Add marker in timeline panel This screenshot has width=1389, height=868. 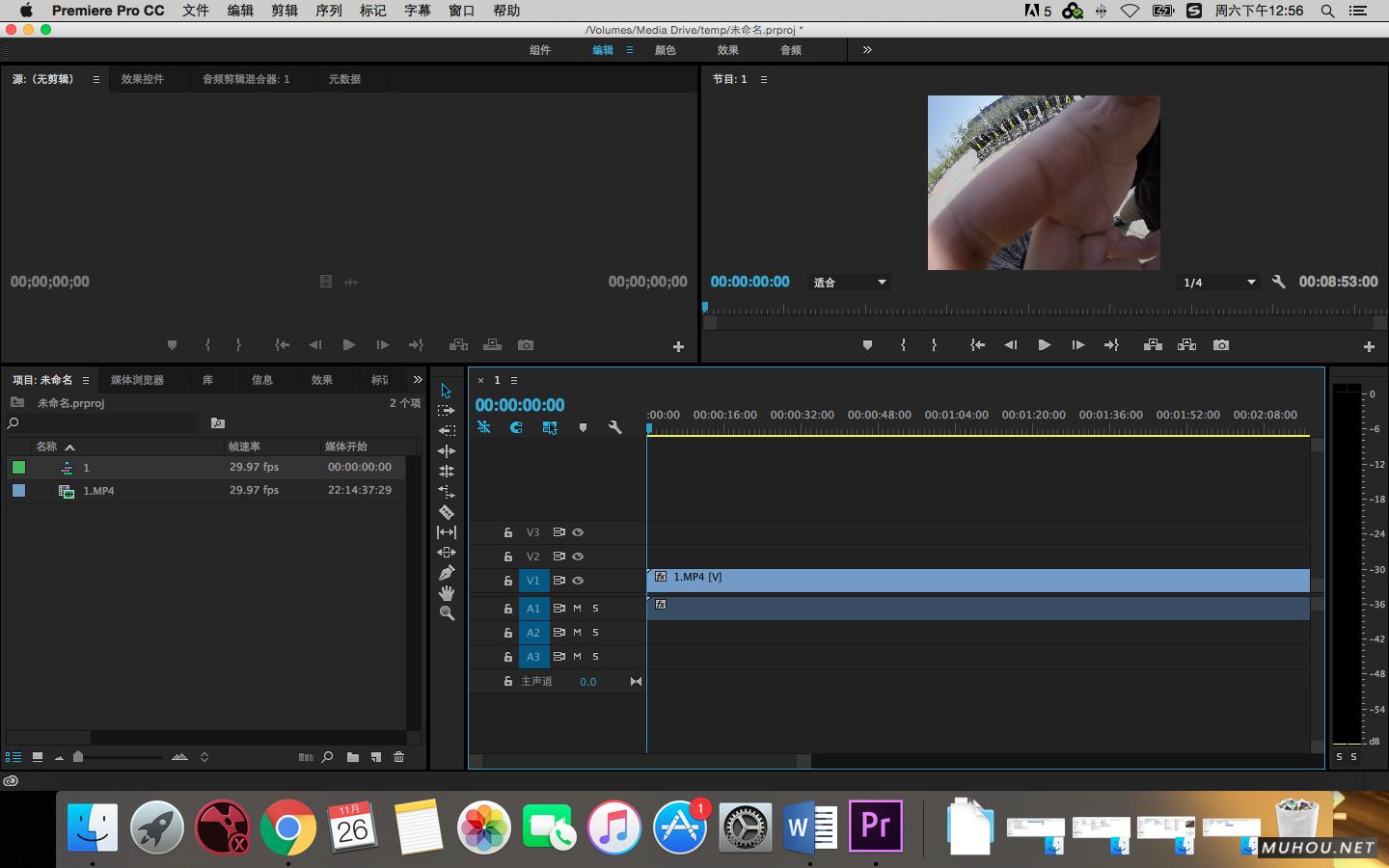click(x=583, y=427)
